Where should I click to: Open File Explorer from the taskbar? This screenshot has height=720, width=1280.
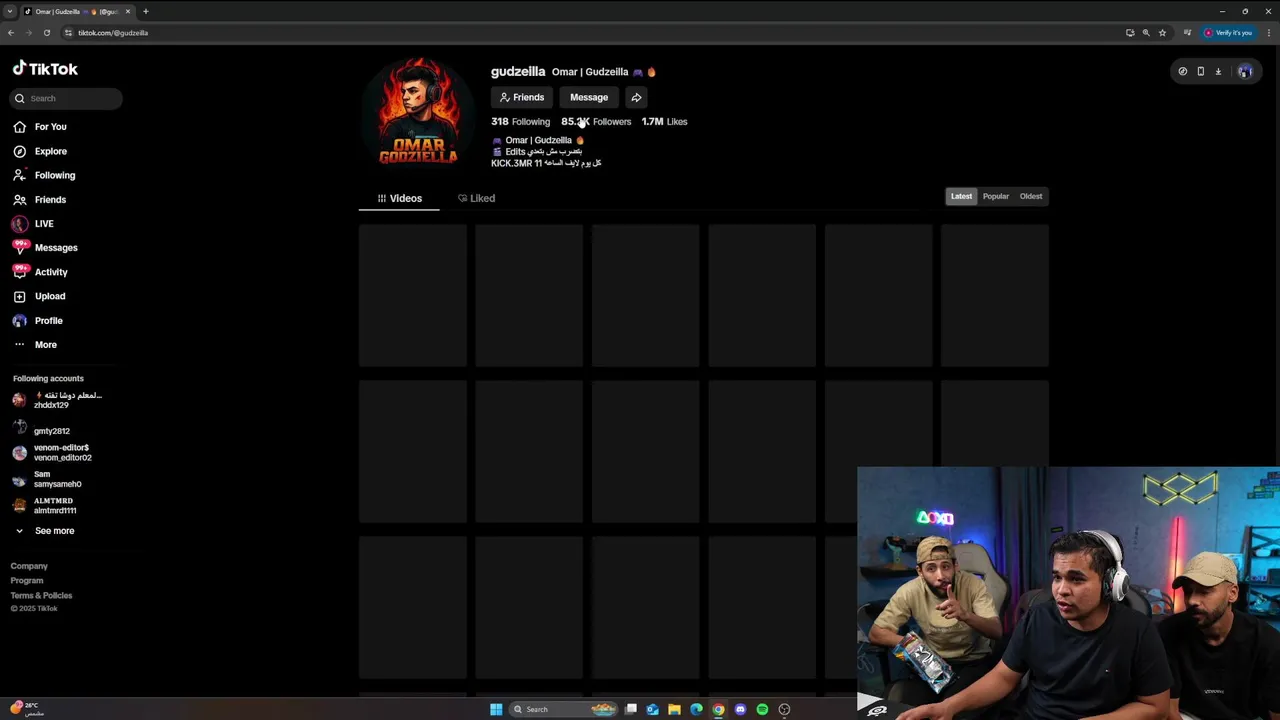(x=675, y=709)
